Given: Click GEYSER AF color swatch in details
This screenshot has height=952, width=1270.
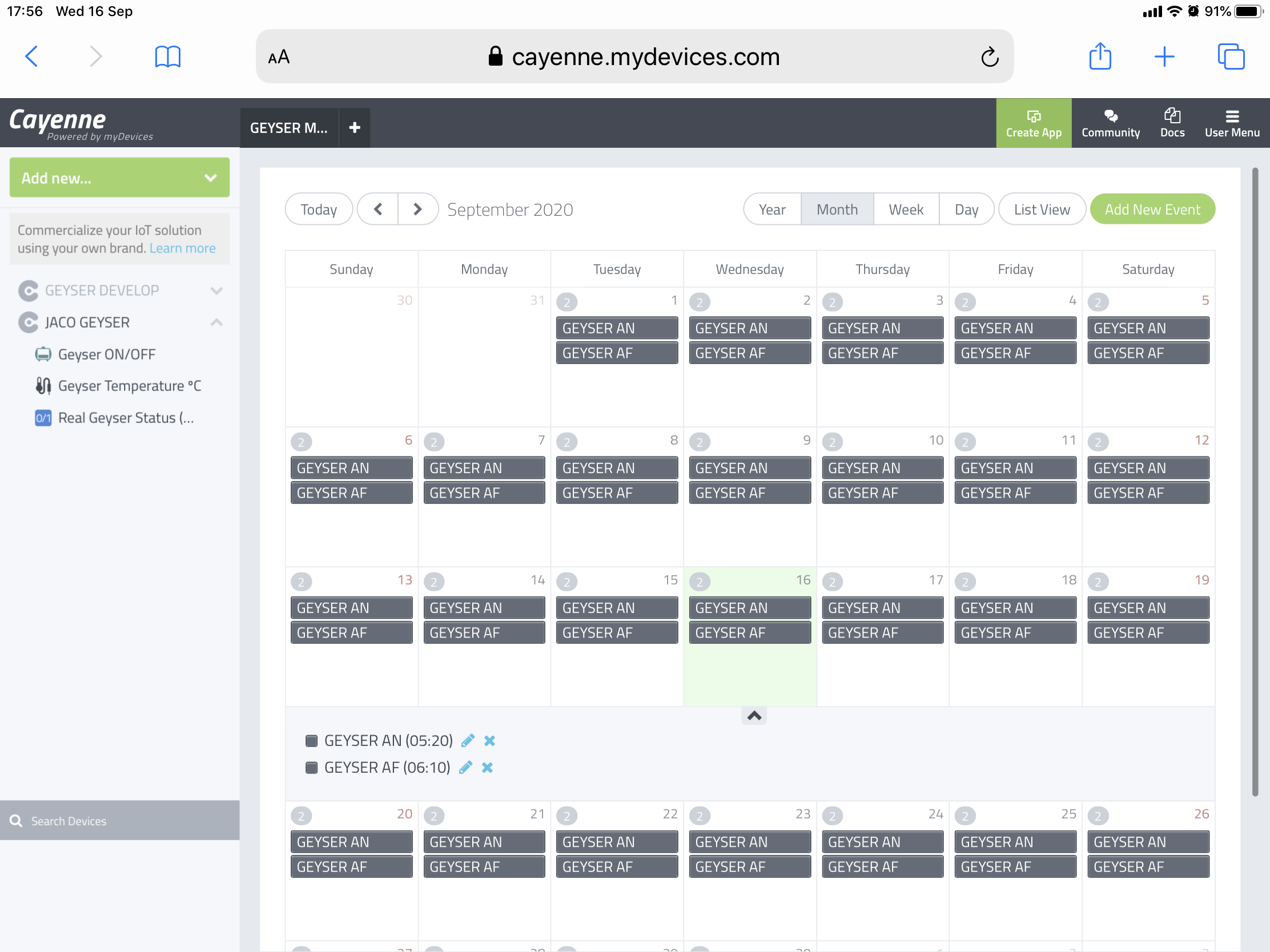Looking at the screenshot, I should [312, 767].
